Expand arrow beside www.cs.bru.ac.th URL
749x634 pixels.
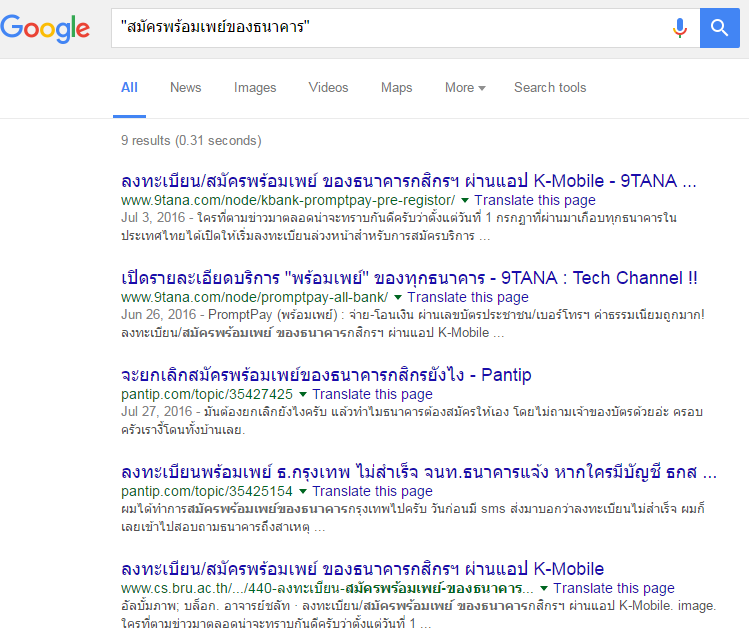(x=544, y=588)
